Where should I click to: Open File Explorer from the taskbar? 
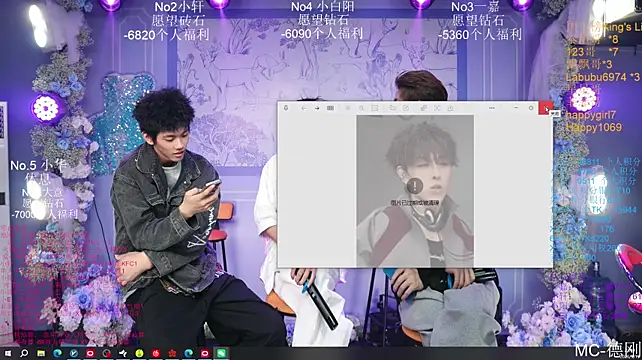coord(41,353)
